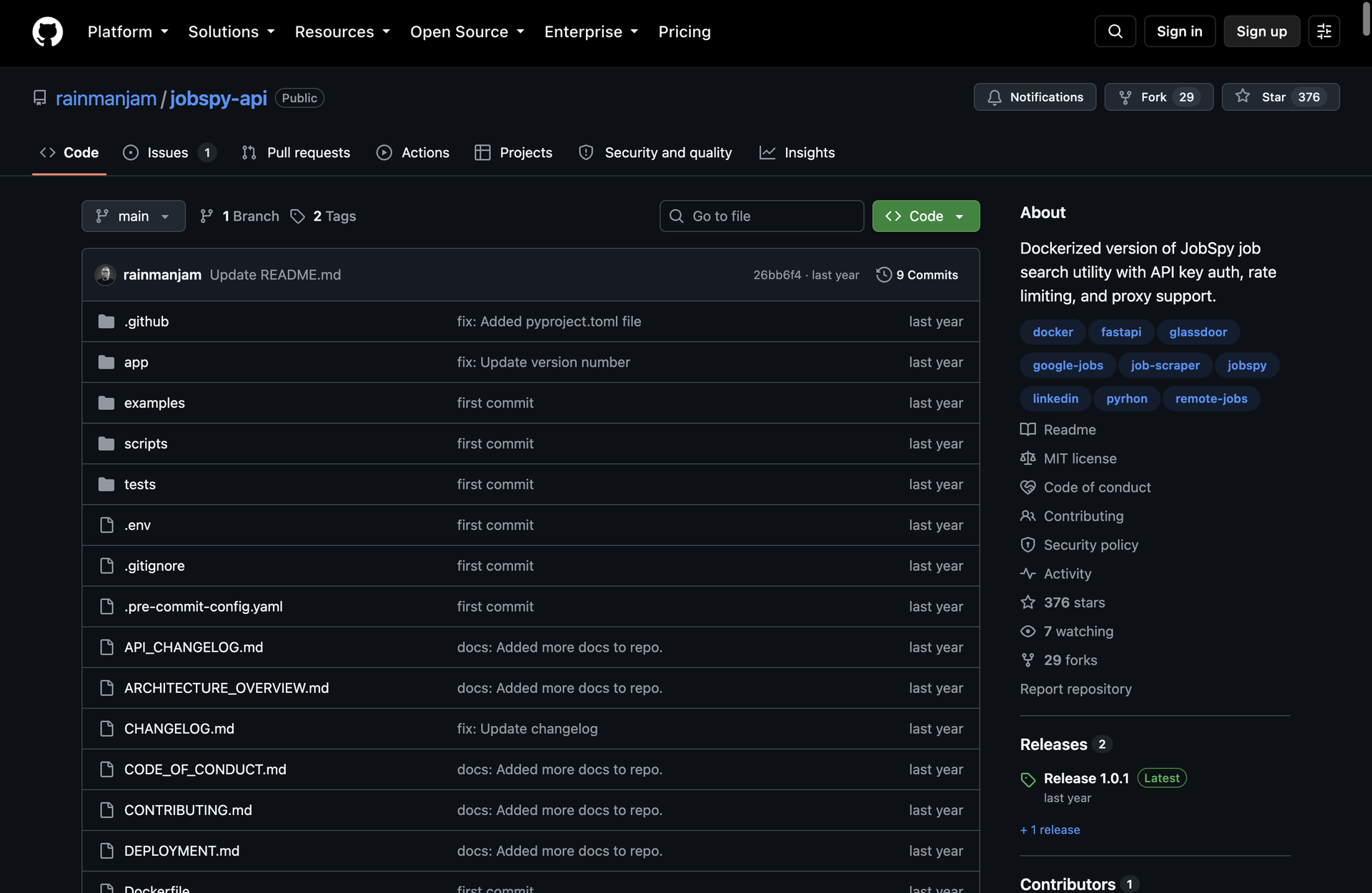The image size is (1372, 893).
Task: Click the Security policy shield icon
Action: (x=1028, y=544)
